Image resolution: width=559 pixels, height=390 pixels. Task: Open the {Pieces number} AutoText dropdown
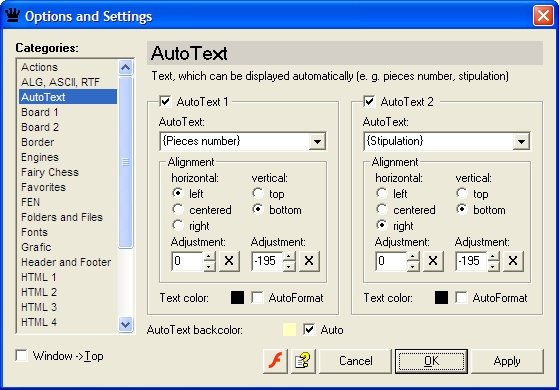point(317,142)
